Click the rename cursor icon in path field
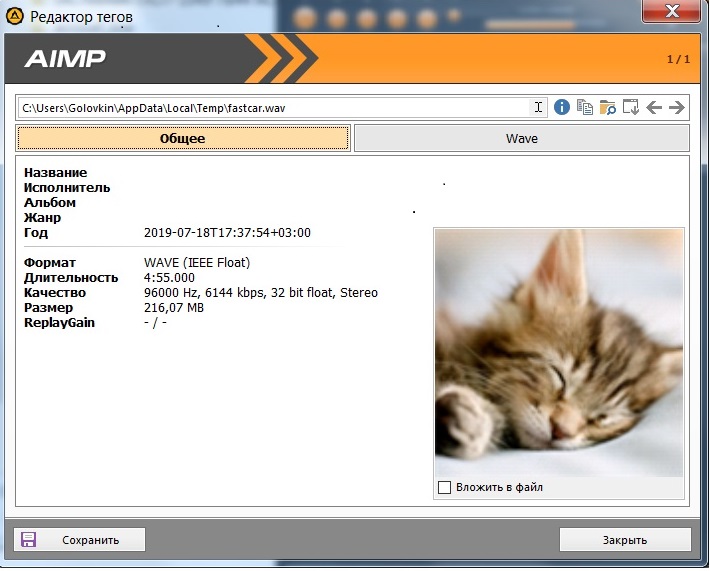The width and height of the screenshot is (710, 571). click(x=538, y=107)
